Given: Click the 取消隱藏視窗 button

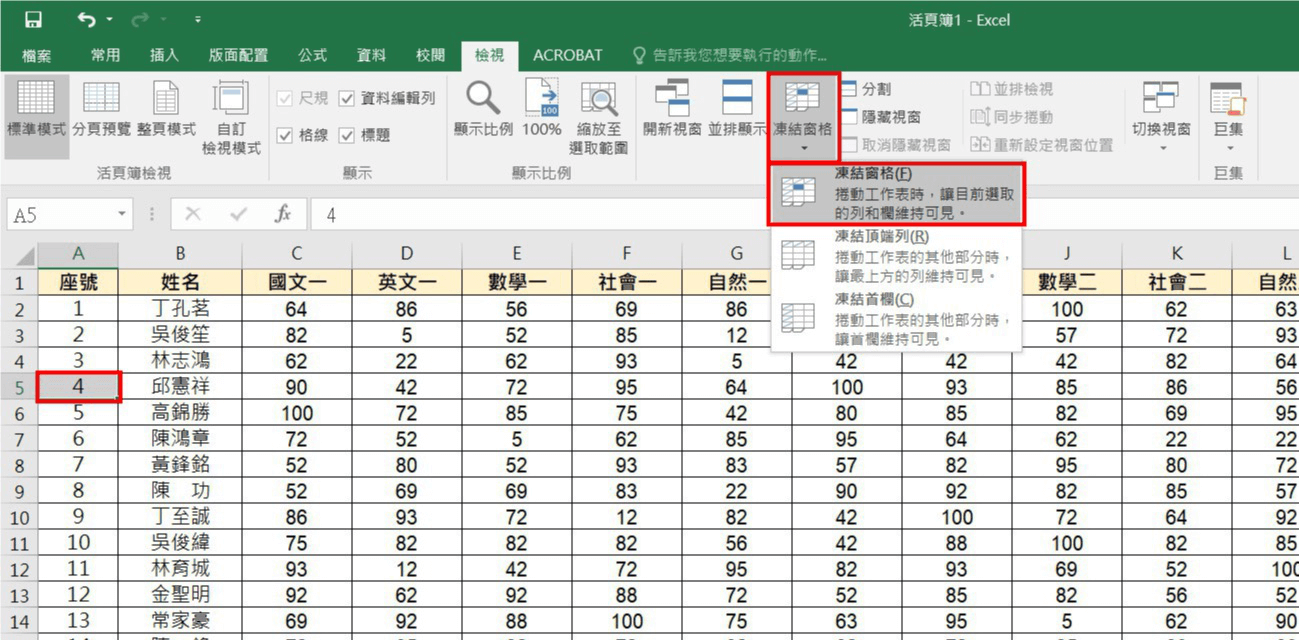Looking at the screenshot, I should [x=896, y=145].
